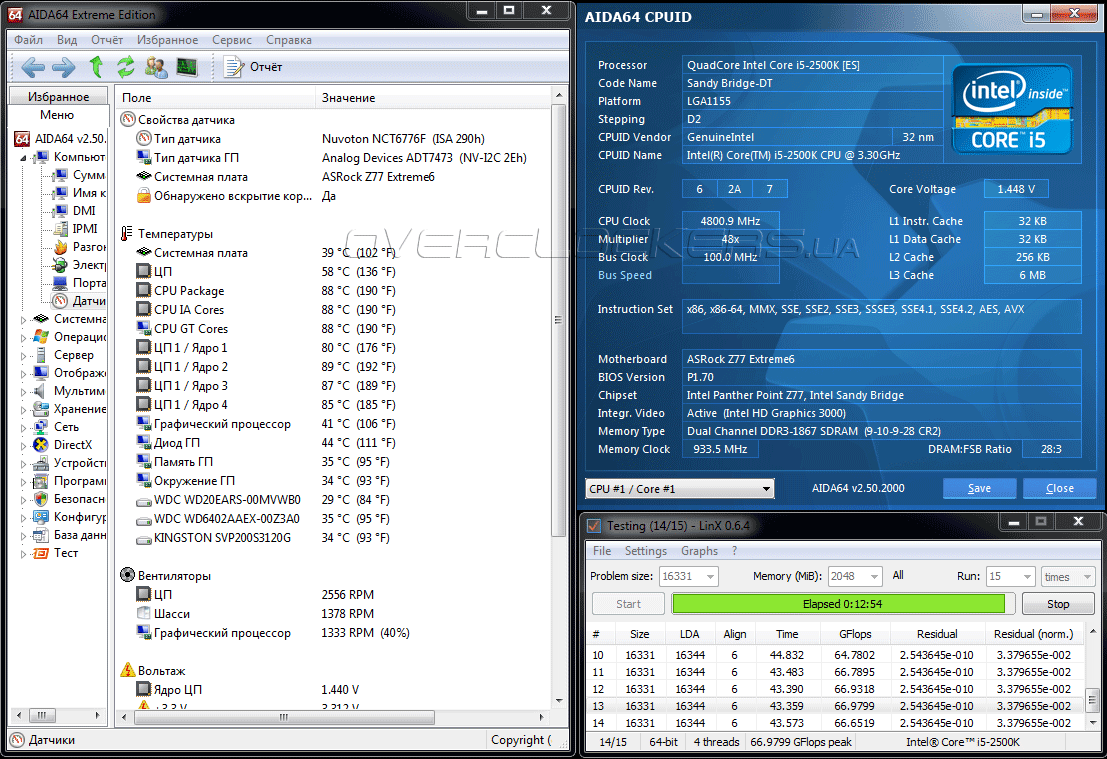Collapse the Компьютер tree node
The image size is (1107, 759).
(24, 157)
